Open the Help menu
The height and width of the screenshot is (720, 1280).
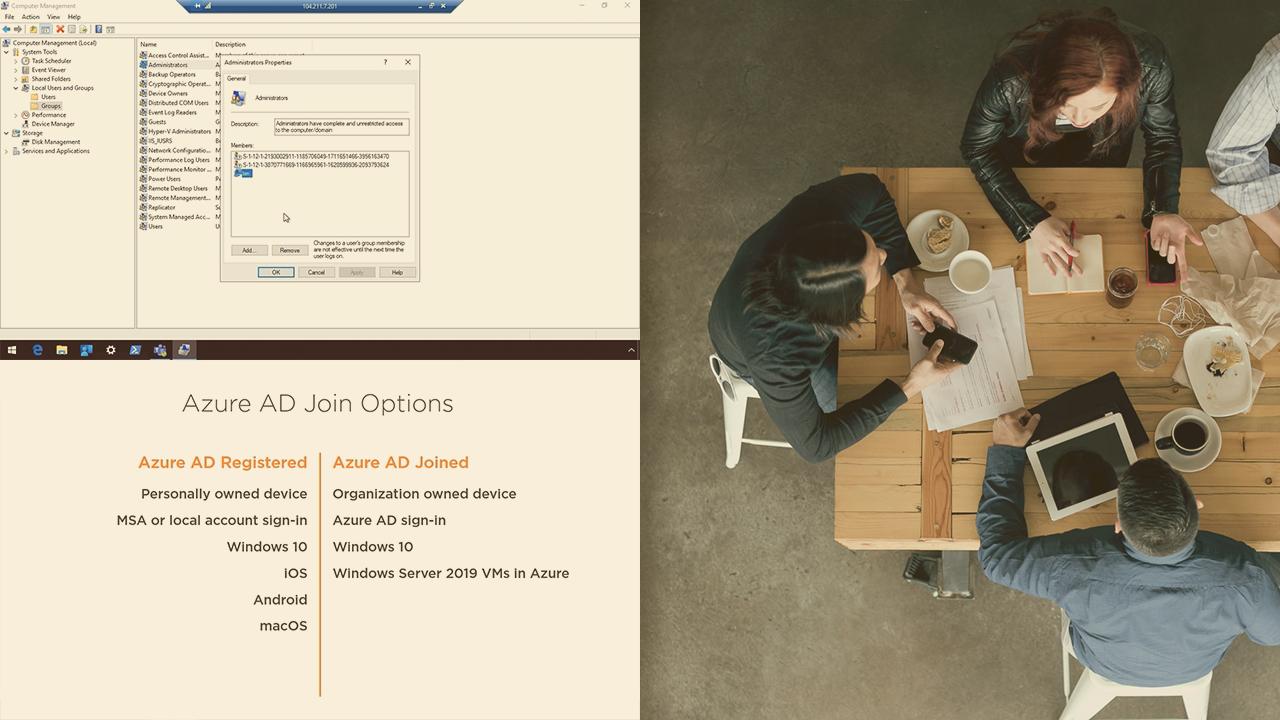pyautogui.click(x=74, y=17)
